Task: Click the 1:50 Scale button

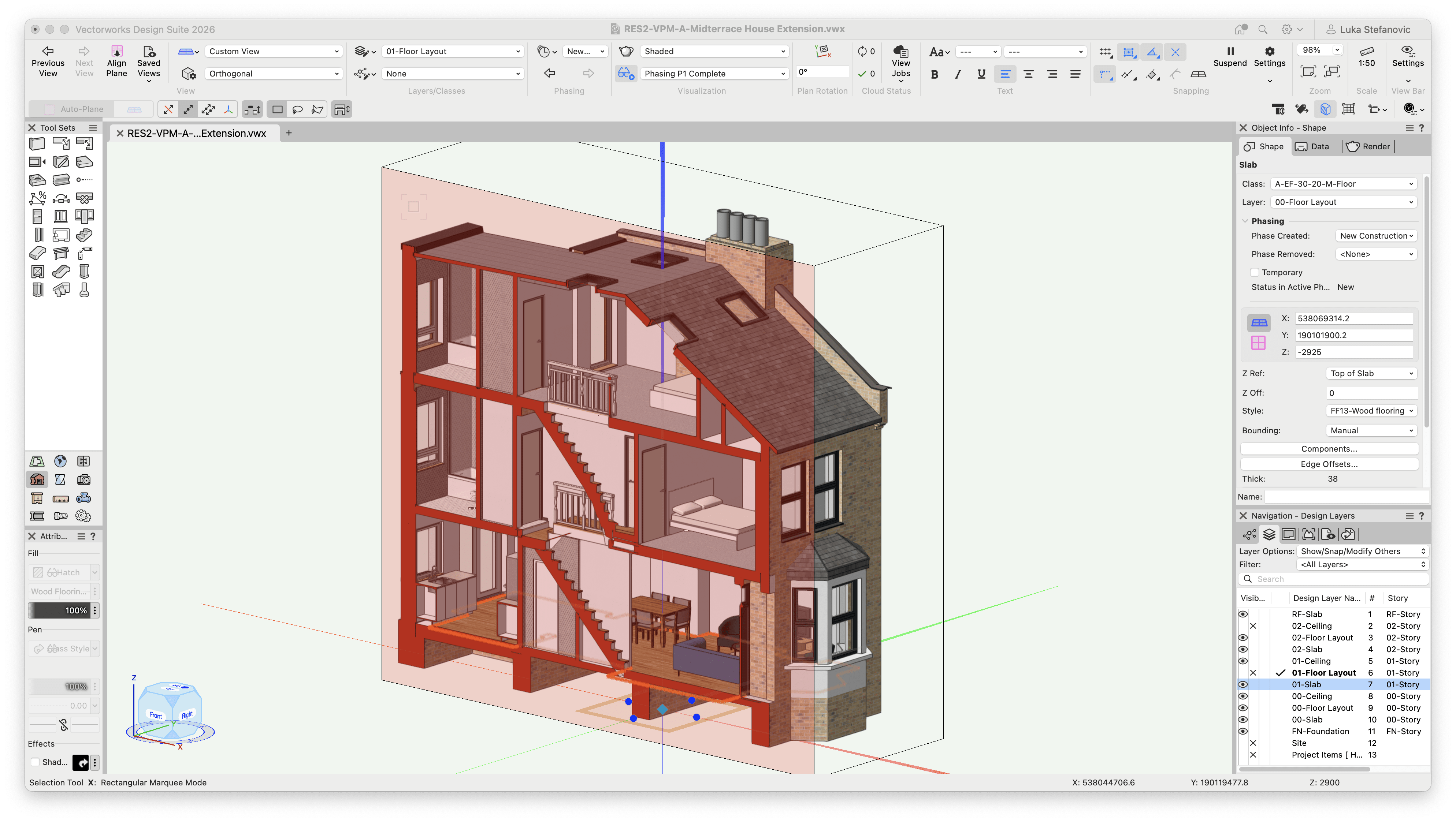Action: point(1366,57)
